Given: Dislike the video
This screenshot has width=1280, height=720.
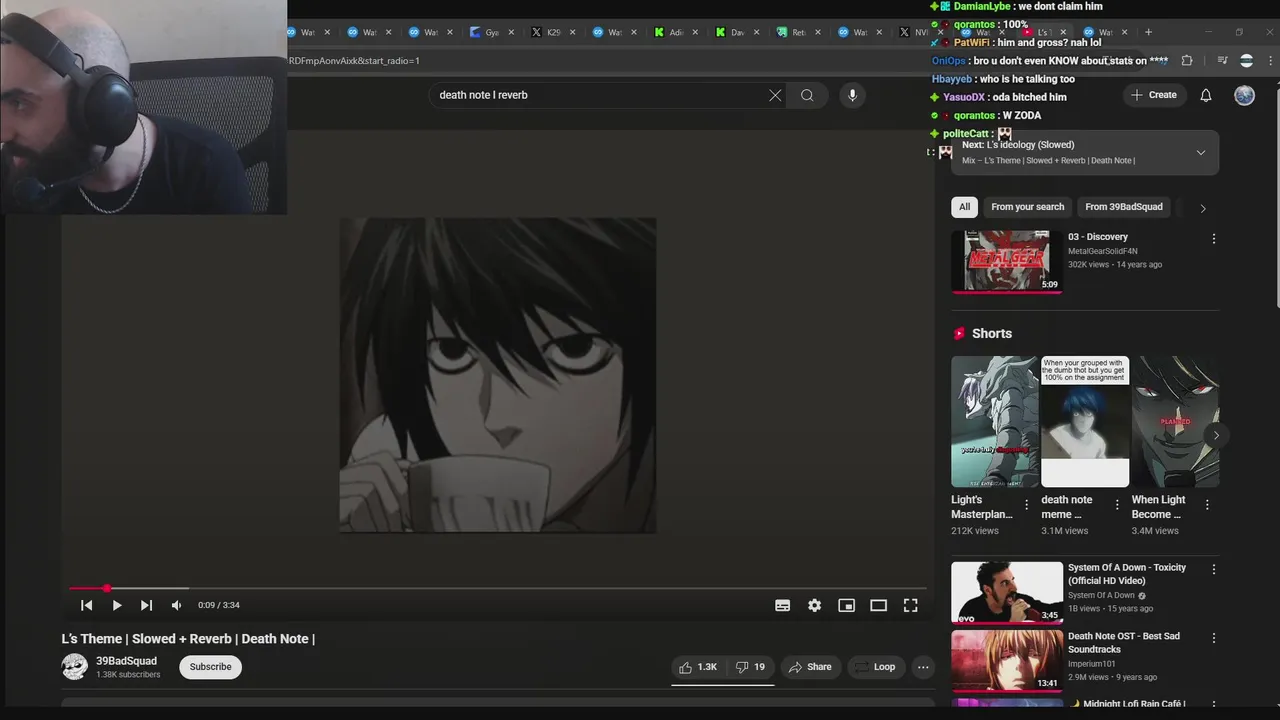Looking at the screenshot, I should click(751, 667).
